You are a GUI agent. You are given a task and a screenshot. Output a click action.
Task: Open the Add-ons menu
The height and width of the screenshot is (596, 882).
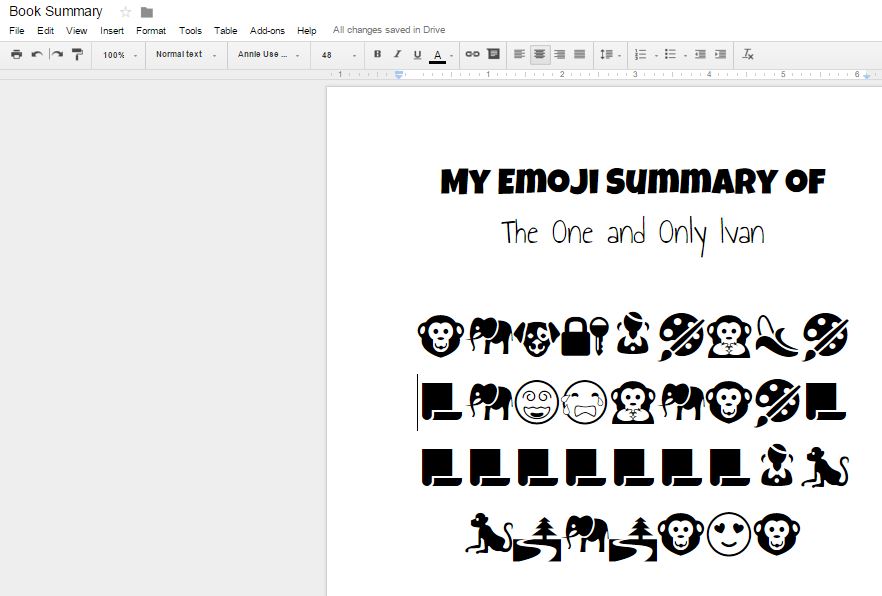coord(267,30)
